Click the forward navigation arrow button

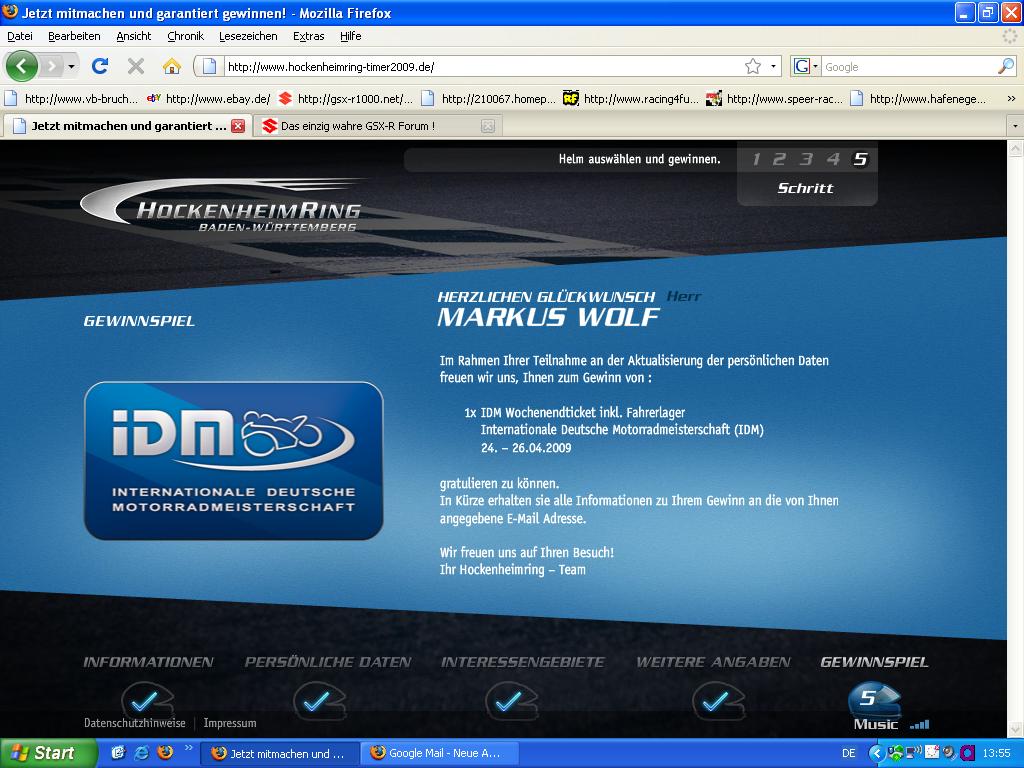[x=52, y=66]
